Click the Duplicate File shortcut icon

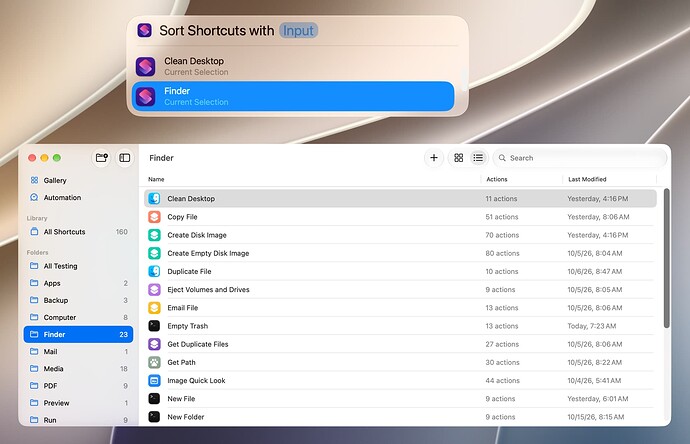click(154, 272)
